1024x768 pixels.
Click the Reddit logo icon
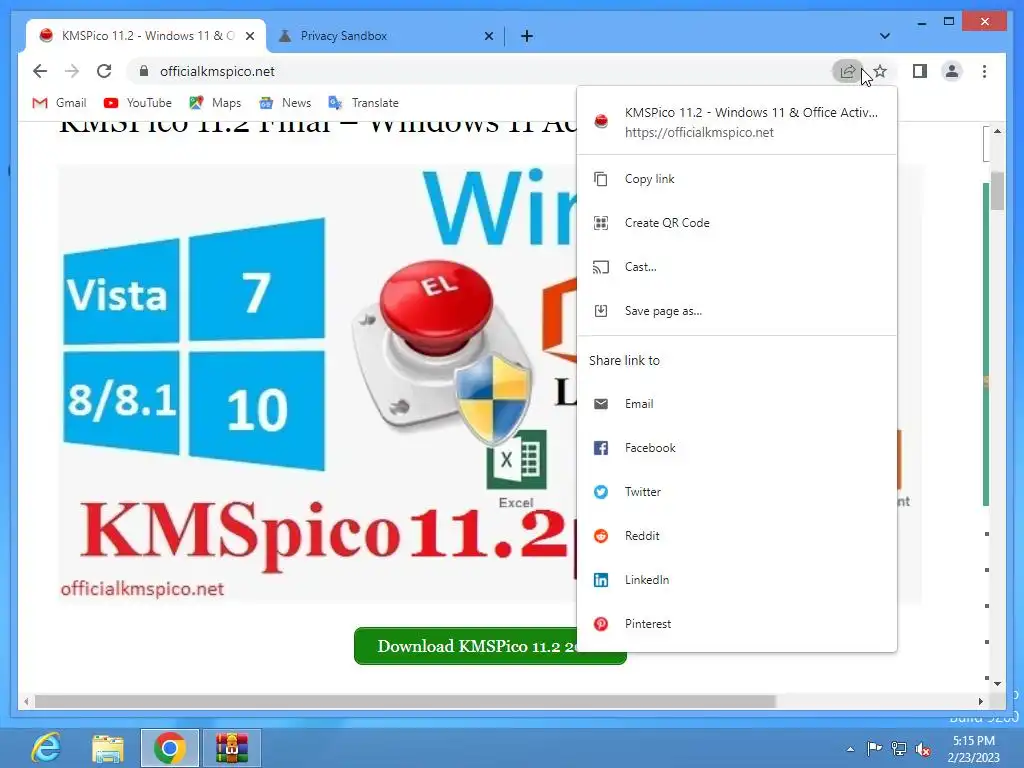click(601, 536)
